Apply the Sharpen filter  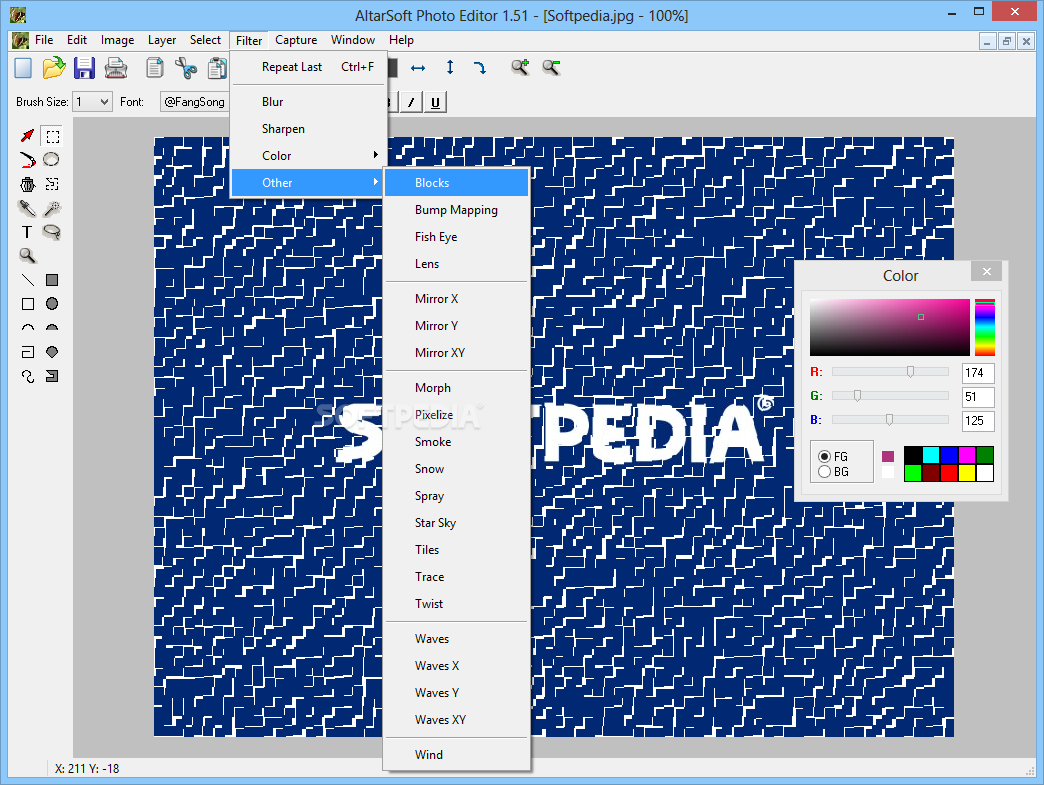(x=309, y=129)
